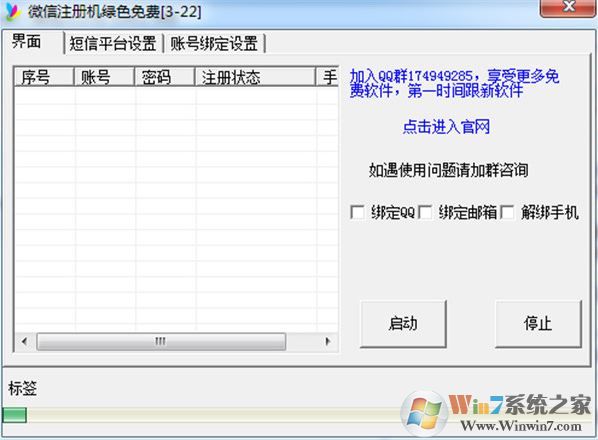
Task: Click the 序号 column header
Action: click(x=44, y=77)
